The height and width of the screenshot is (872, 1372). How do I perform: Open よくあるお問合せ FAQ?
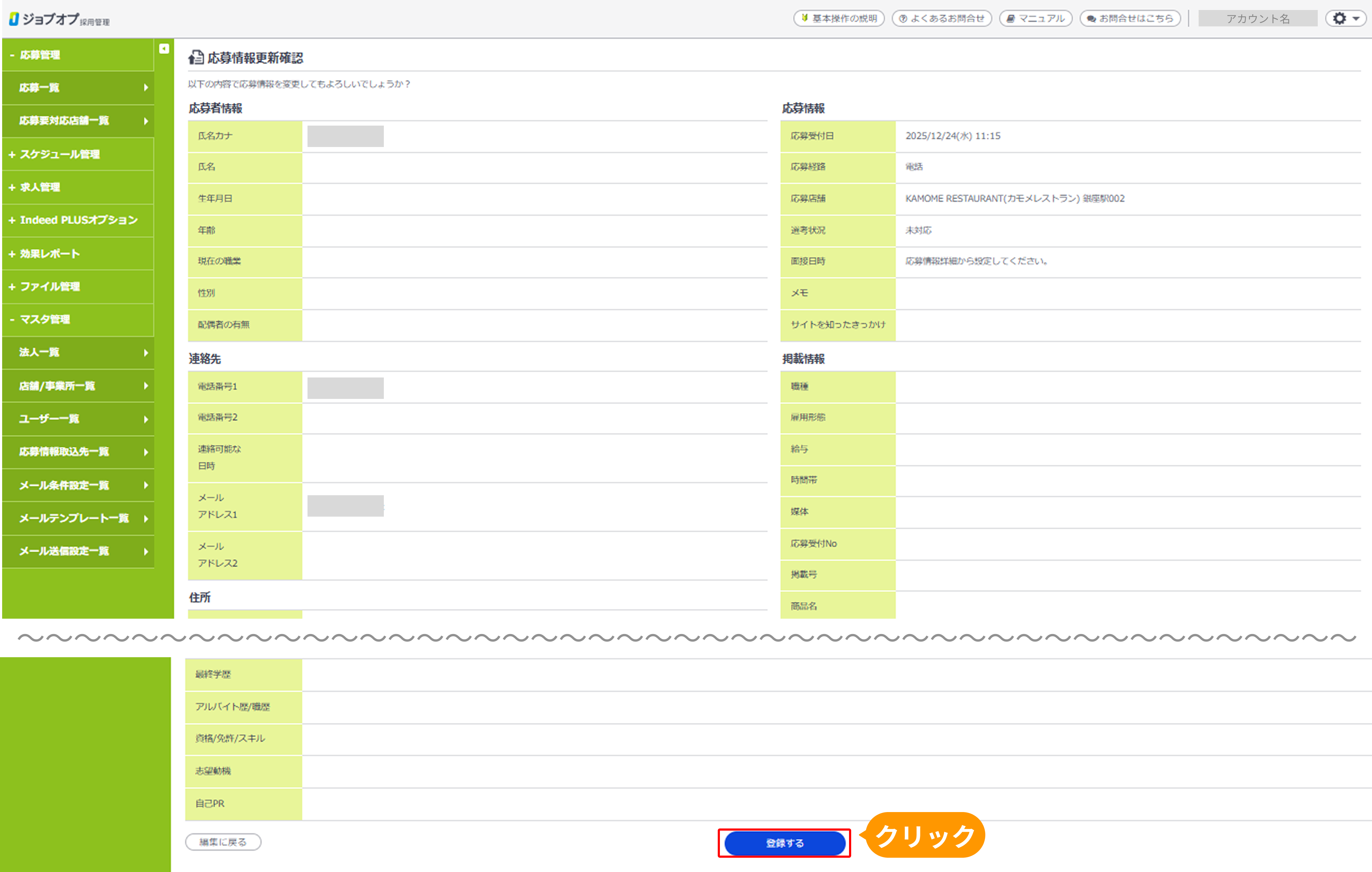(941, 18)
